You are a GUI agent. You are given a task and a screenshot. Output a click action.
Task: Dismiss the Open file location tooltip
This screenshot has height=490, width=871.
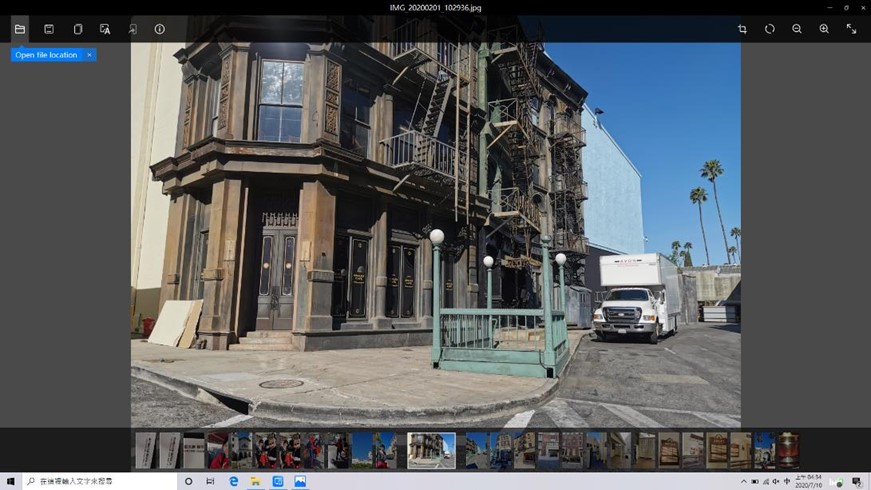tap(89, 55)
